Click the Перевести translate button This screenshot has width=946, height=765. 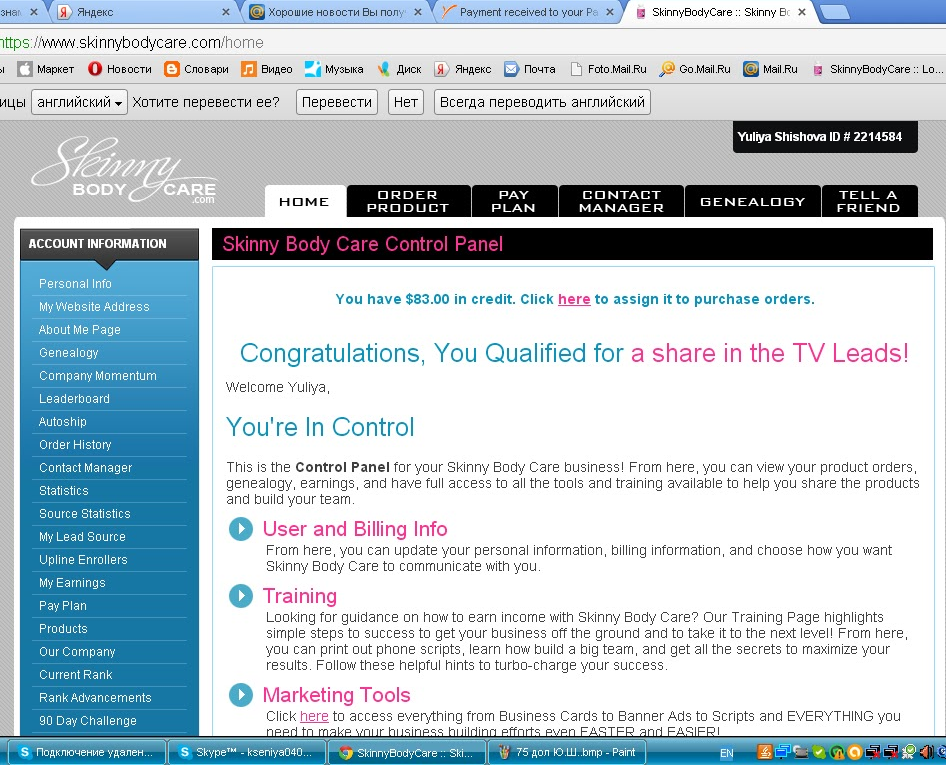coord(337,102)
